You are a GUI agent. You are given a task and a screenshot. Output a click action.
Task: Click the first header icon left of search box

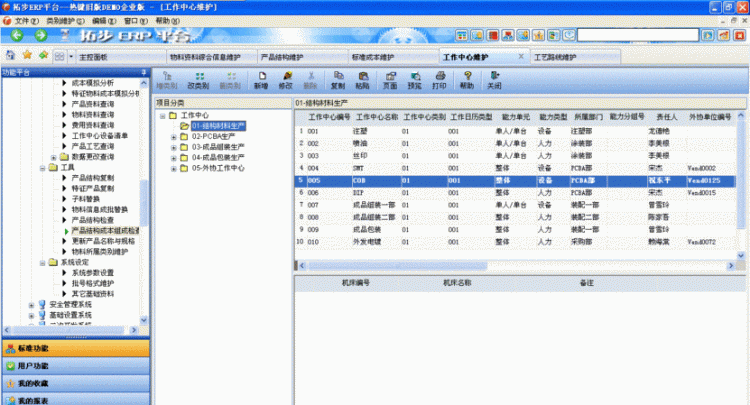(x=462, y=35)
